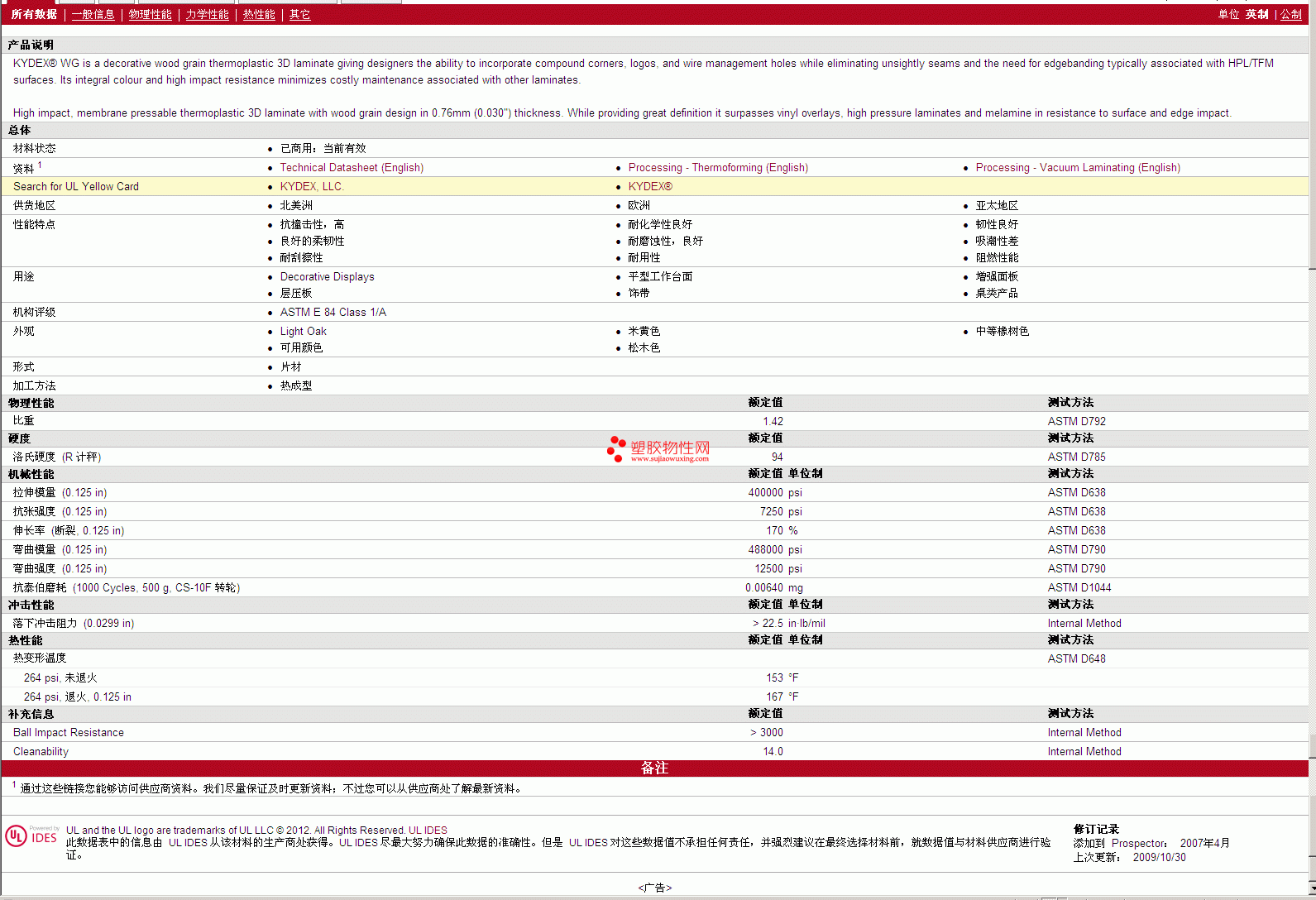Screen dimensions: 1316x900
Task: Select the 12500 psi flexural strength value
Action: point(778,568)
